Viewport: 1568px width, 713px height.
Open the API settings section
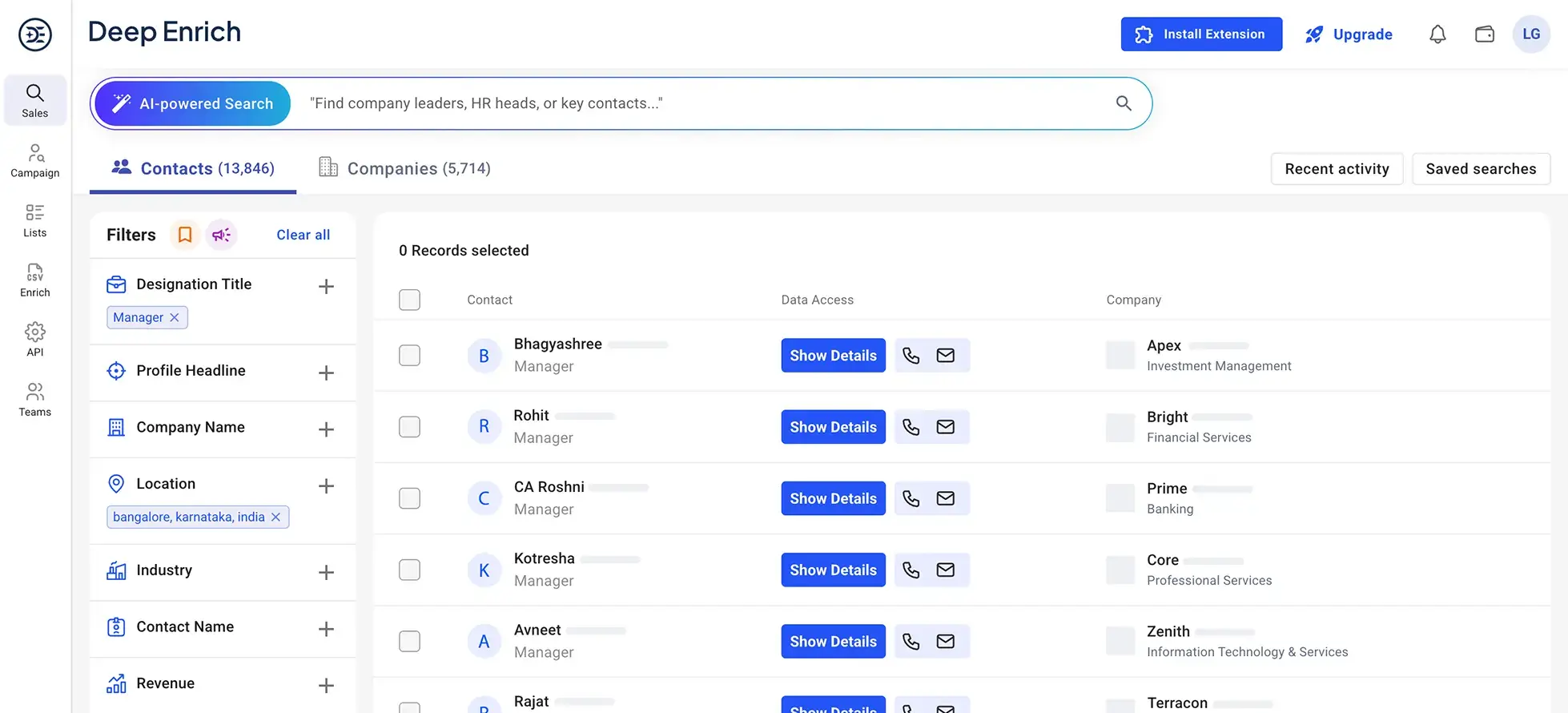pos(35,340)
